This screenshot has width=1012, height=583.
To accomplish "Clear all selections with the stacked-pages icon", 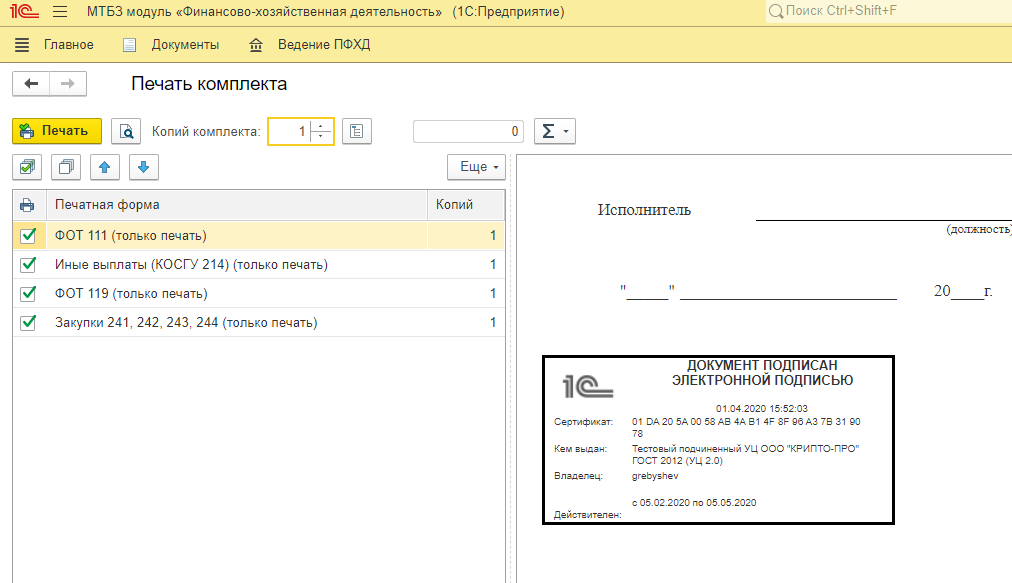I will click(65, 167).
